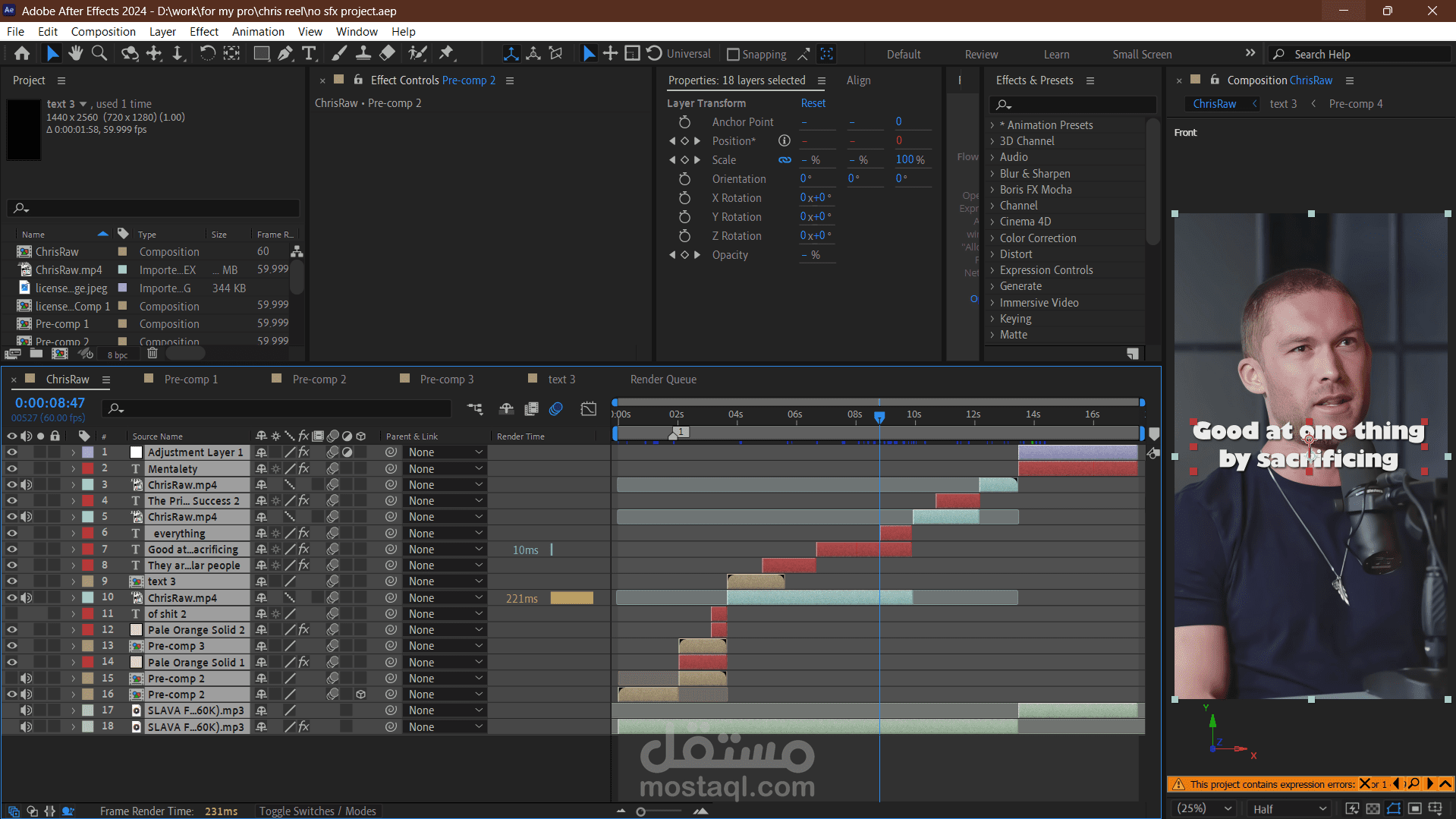The image size is (1456, 819).
Task: Click Reset for Layer Transform
Action: 813,103
